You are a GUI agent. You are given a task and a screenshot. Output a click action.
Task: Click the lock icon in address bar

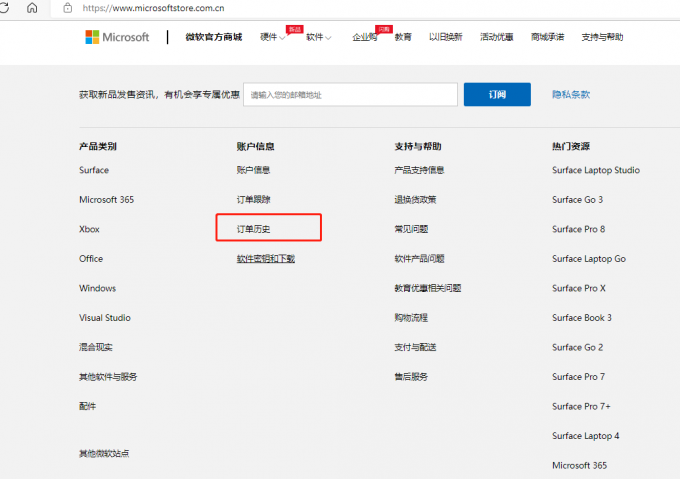point(68,8)
